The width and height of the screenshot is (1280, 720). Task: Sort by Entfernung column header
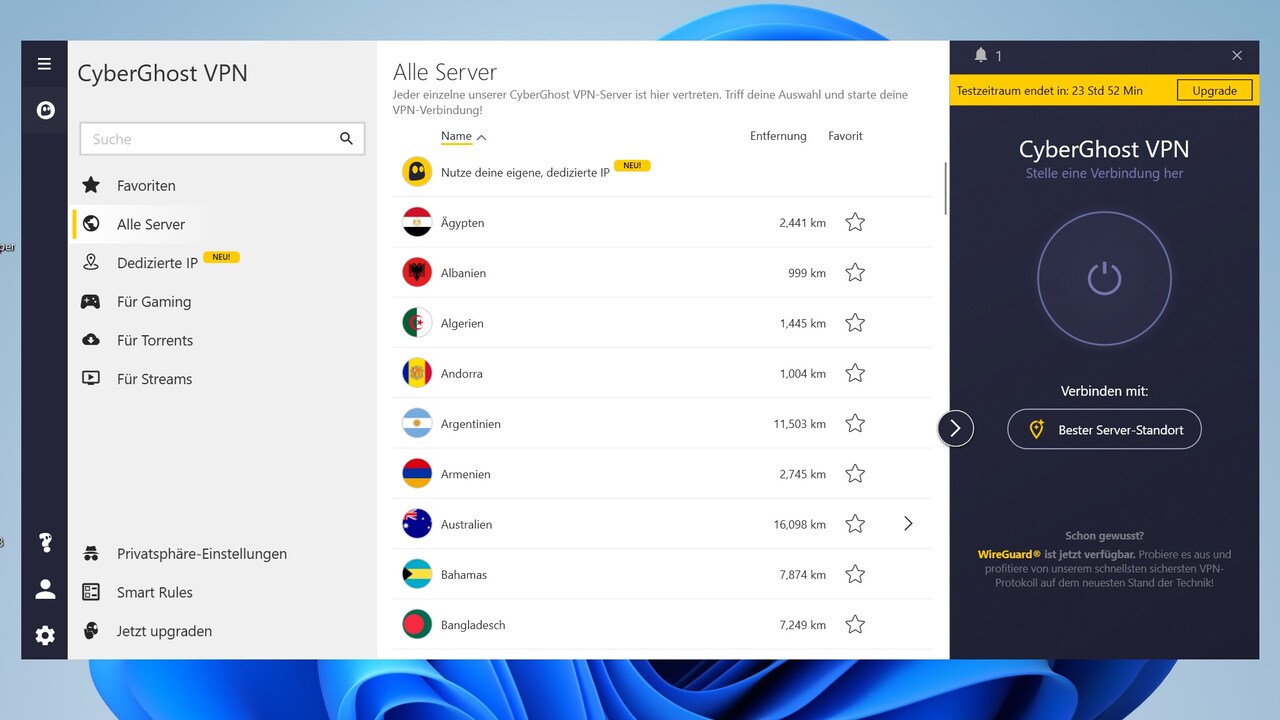(x=778, y=136)
